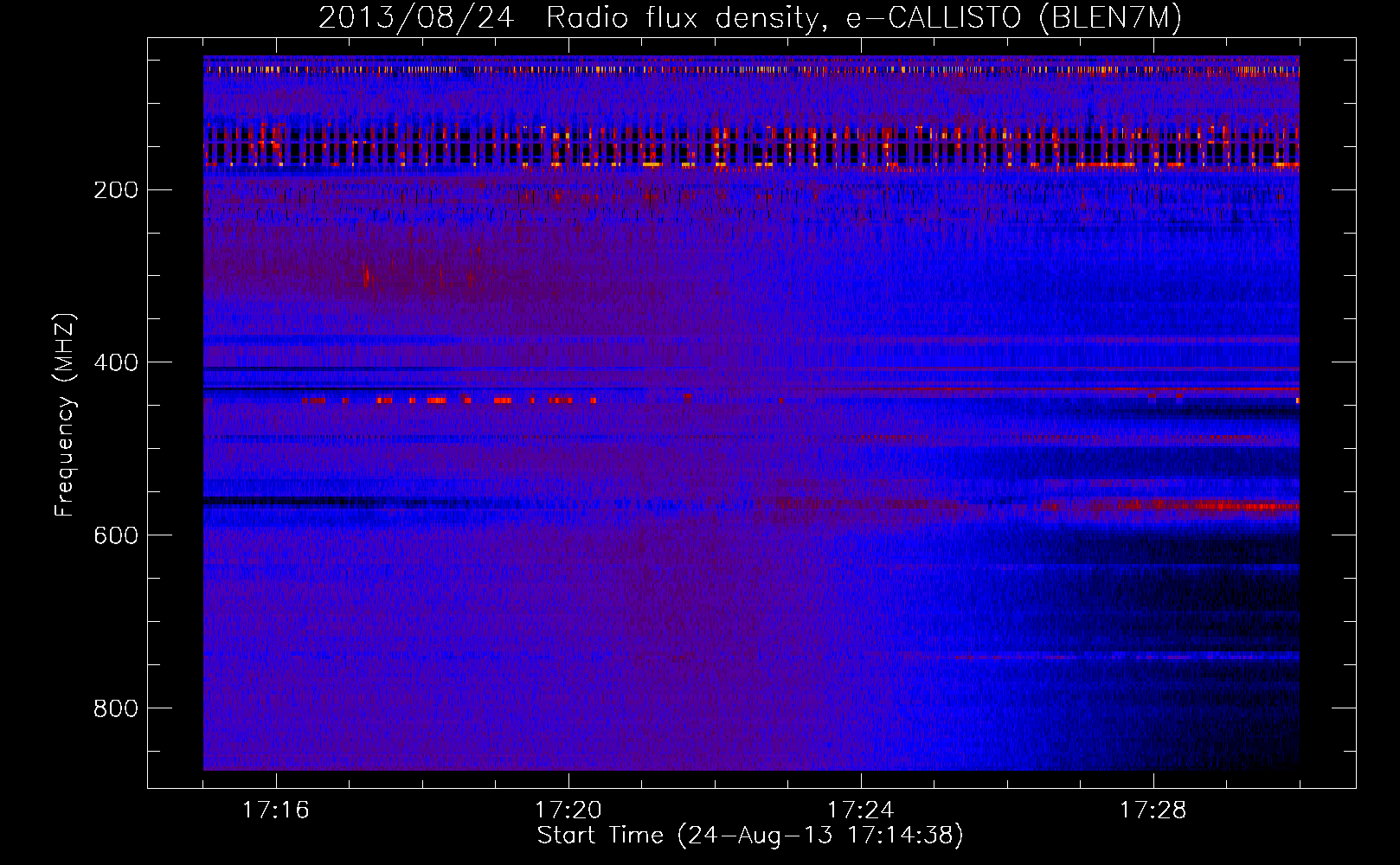Click the plot title 'Radio flux density, e-CALLISTO (BLEN7M)'
The width and height of the screenshot is (1400, 865).
[x=864, y=17]
